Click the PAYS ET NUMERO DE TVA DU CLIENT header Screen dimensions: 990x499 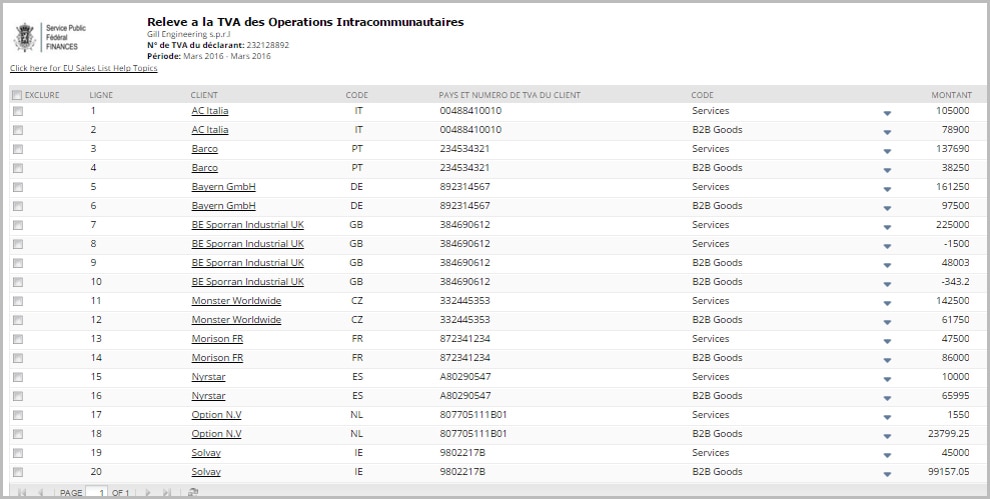510,95
